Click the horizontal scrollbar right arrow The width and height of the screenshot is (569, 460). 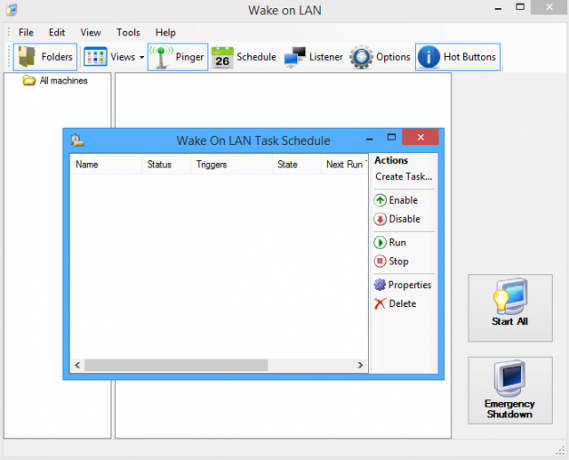click(360, 365)
